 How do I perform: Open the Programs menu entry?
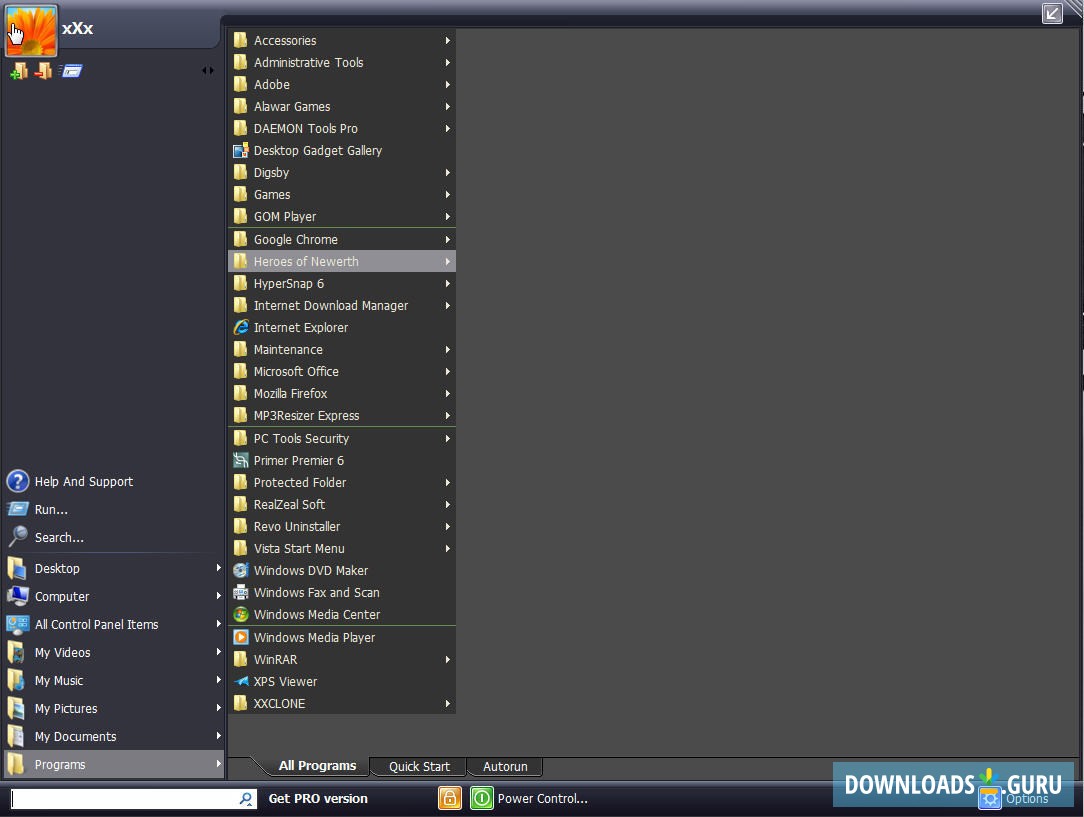coord(113,764)
